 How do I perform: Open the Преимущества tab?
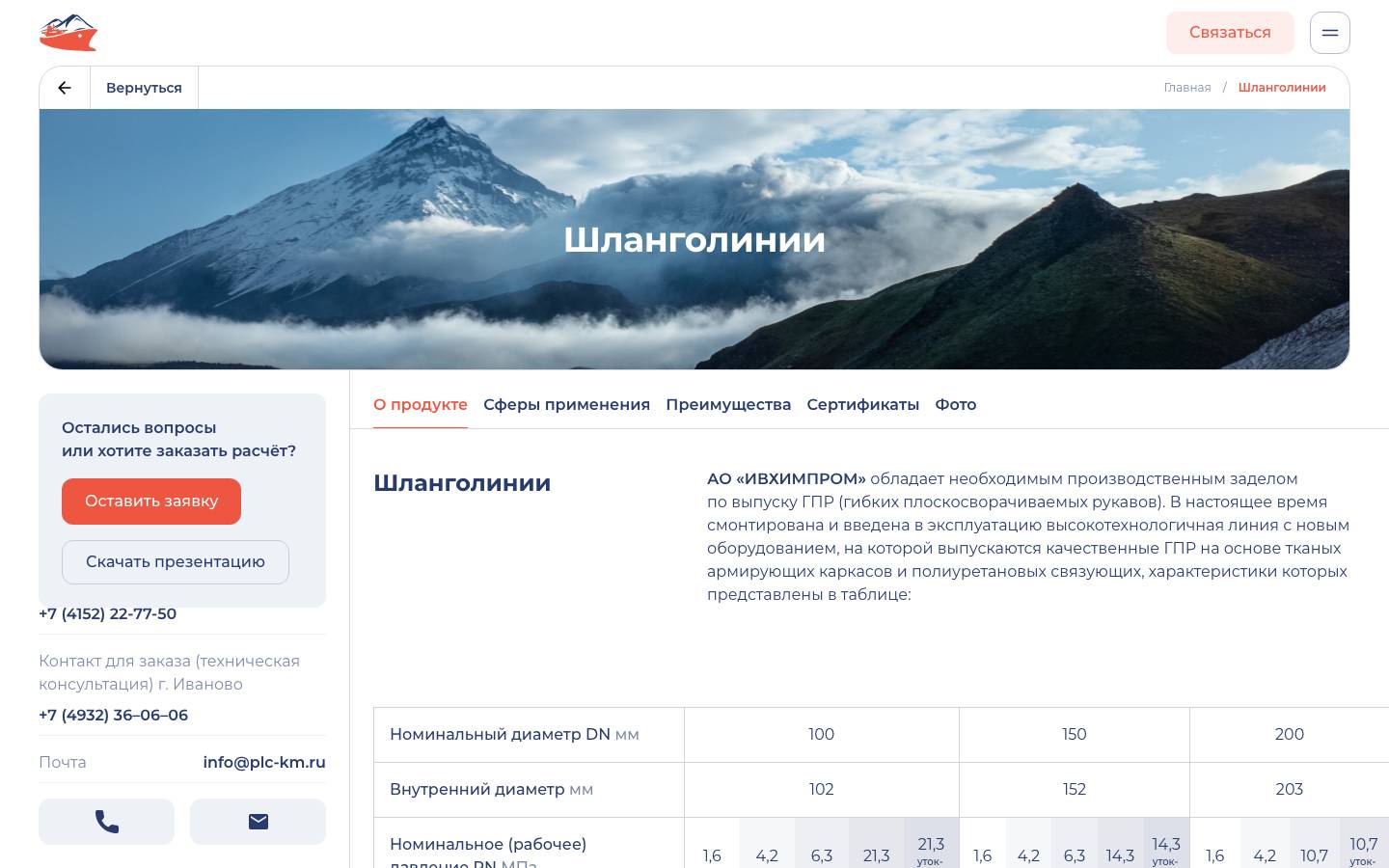(x=728, y=405)
